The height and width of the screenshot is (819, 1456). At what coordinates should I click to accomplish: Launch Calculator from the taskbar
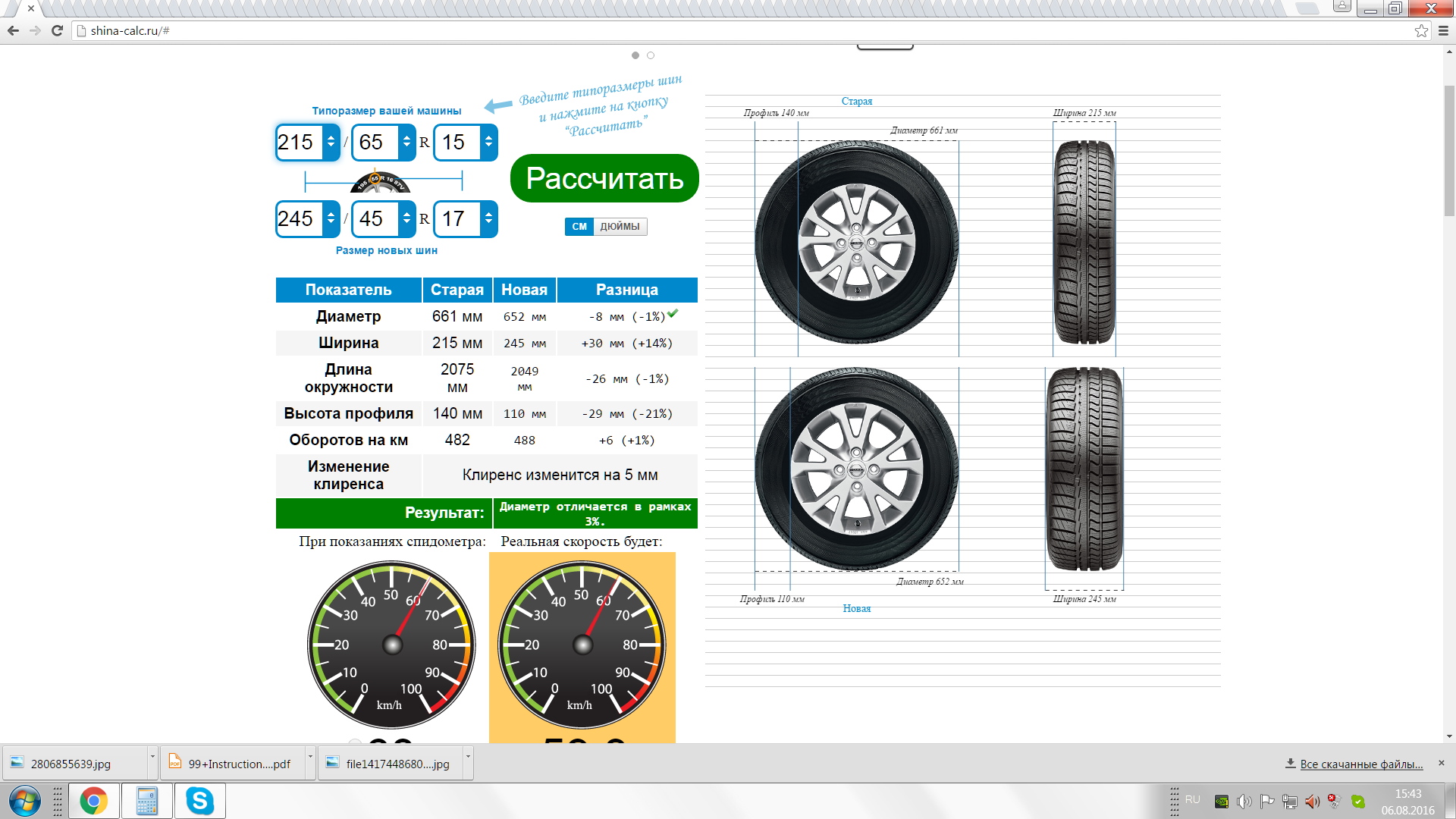146,801
